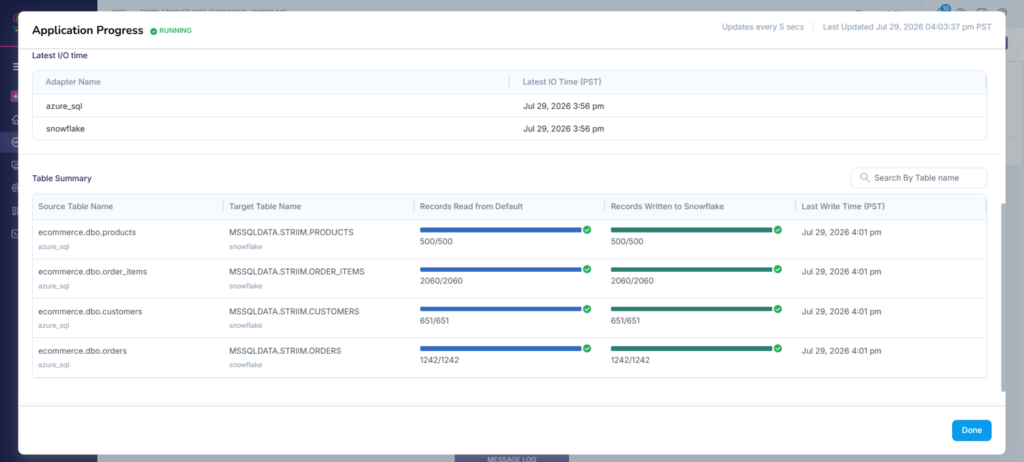This screenshot has width=1024, height=462.
Task: Click ecommerce.dbo.orders source table name
Action: point(82,350)
